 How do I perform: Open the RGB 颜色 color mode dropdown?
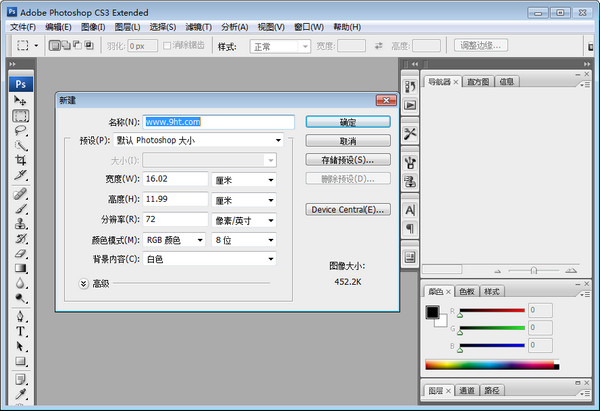[x=174, y=240]
